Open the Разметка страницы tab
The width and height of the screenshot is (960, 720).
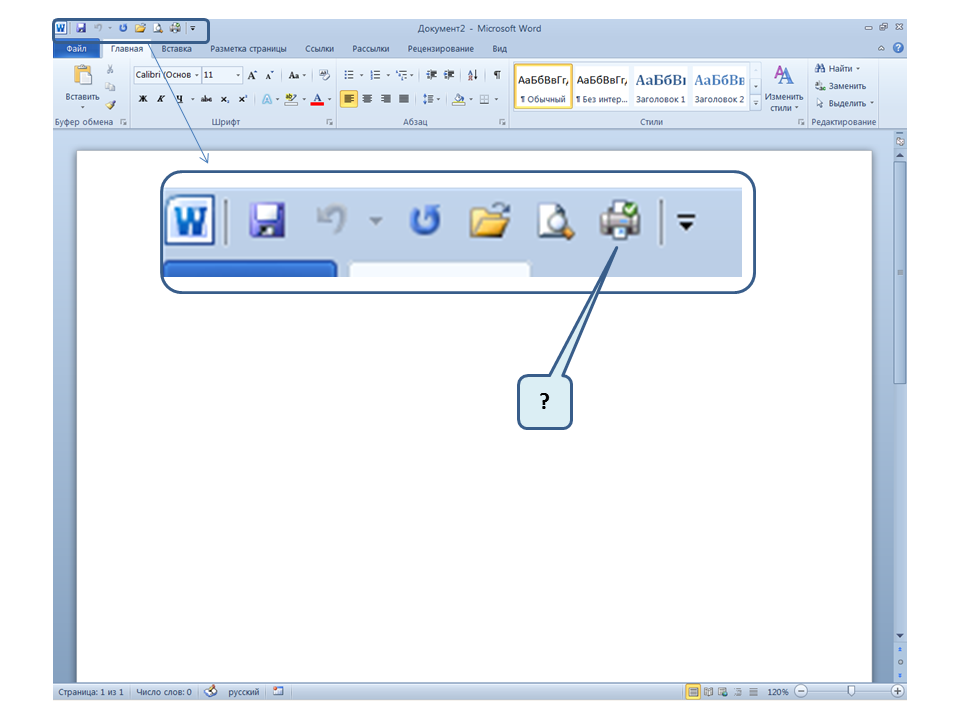tap(248, 48)
